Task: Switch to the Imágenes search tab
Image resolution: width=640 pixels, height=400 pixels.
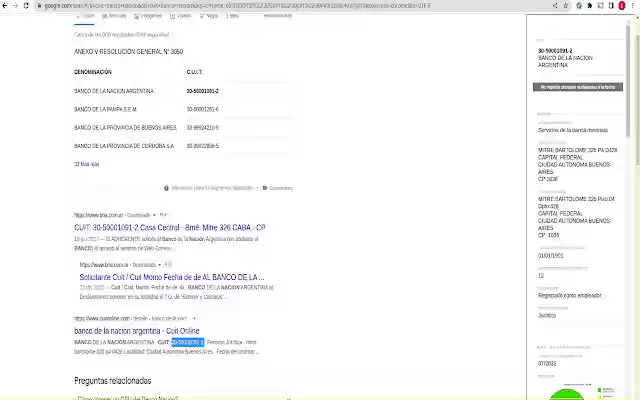Action: [148, 16]
